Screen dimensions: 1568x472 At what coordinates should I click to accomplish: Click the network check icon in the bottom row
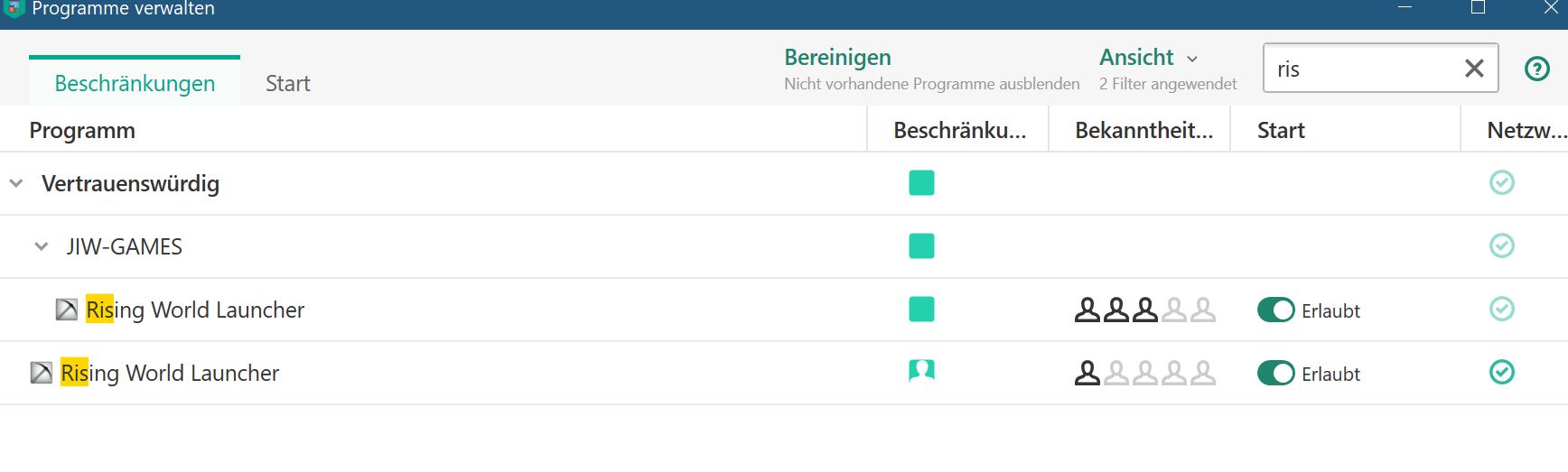pyautogui.click(x=1501, y=372)
